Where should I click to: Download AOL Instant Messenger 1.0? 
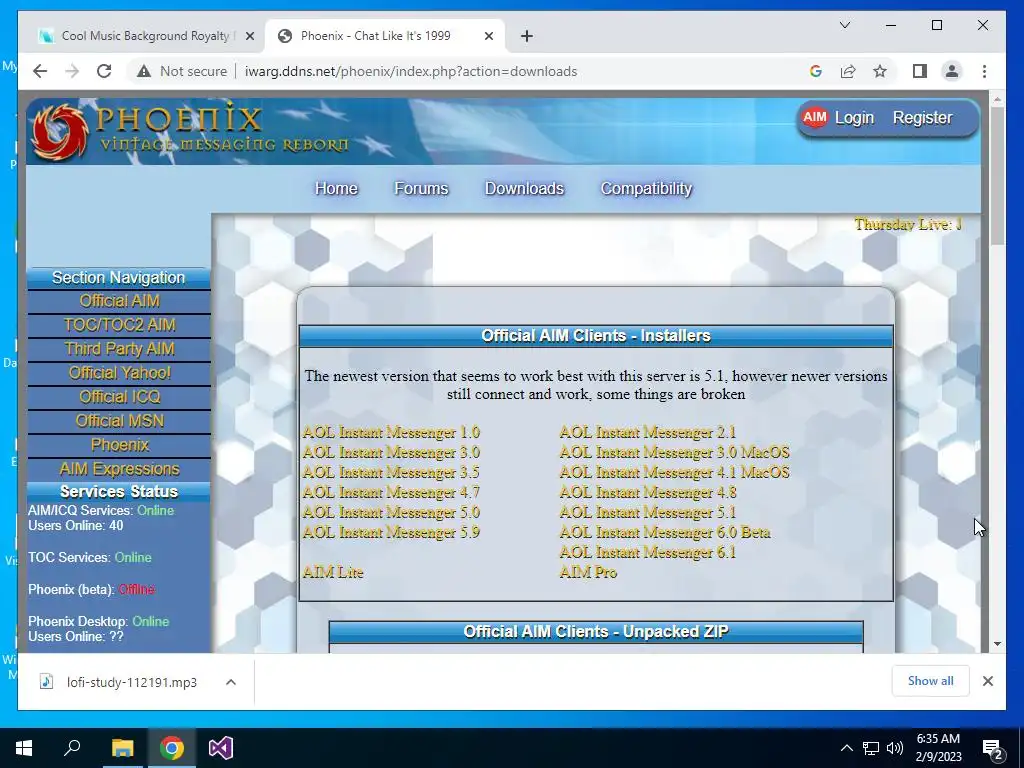click(391, 432)
